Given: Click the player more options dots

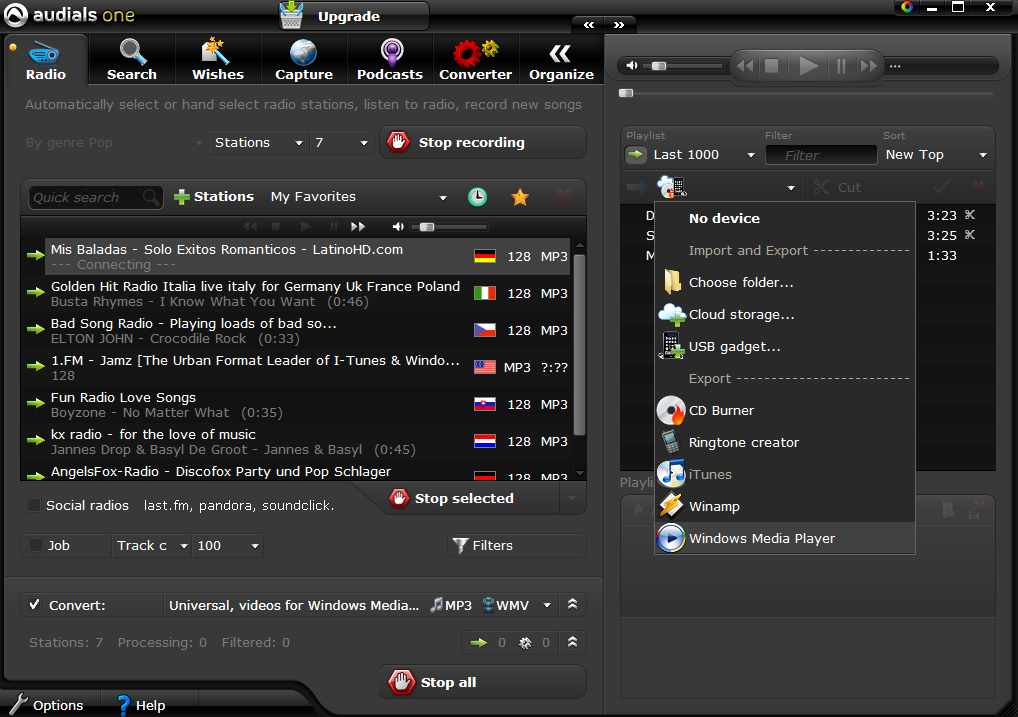Looking at the screenshot, I should click(895, 66).
